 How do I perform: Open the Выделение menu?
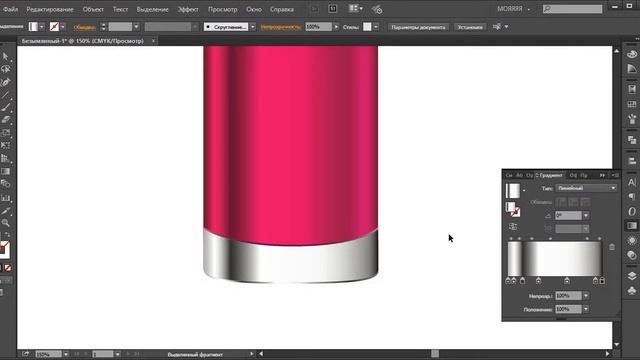click(152, 9)
